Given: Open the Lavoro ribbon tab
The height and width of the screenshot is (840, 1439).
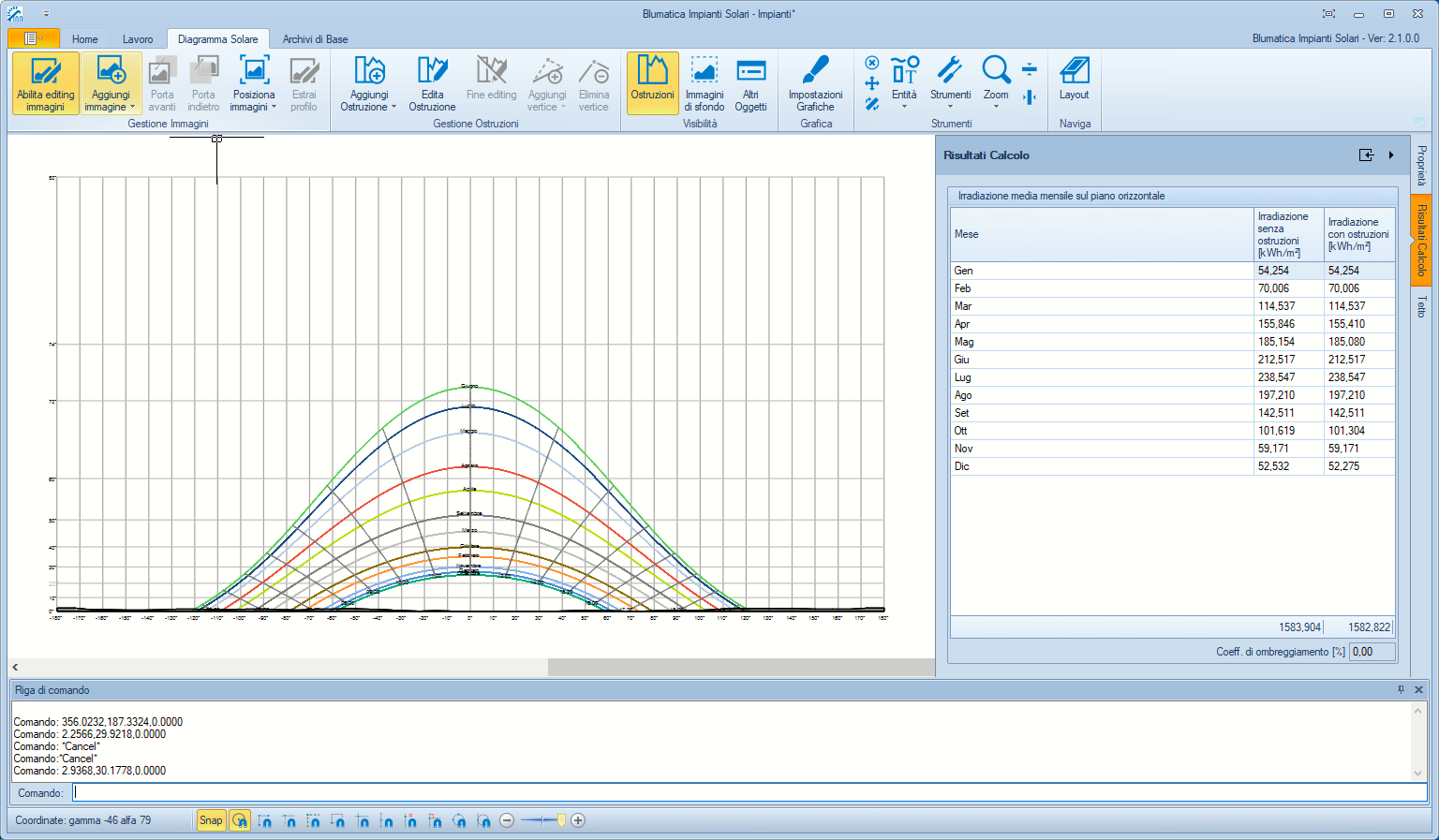Looking at the screenshot, I should [138, 39].
